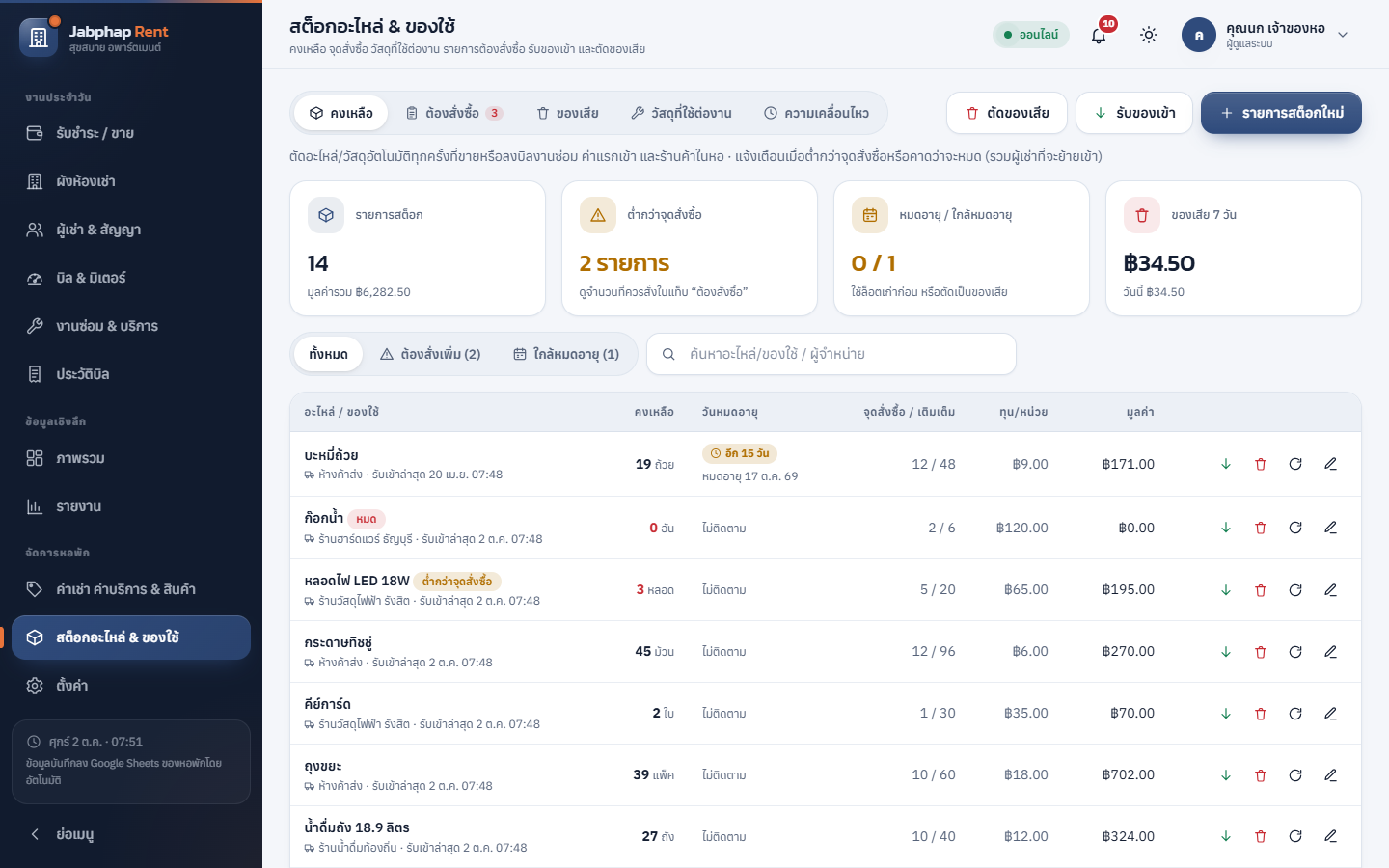The width and height of the screenshot is (1389, 868).
Task: Switch to the ของเสีย tab
Action: [x=567, y=113]
